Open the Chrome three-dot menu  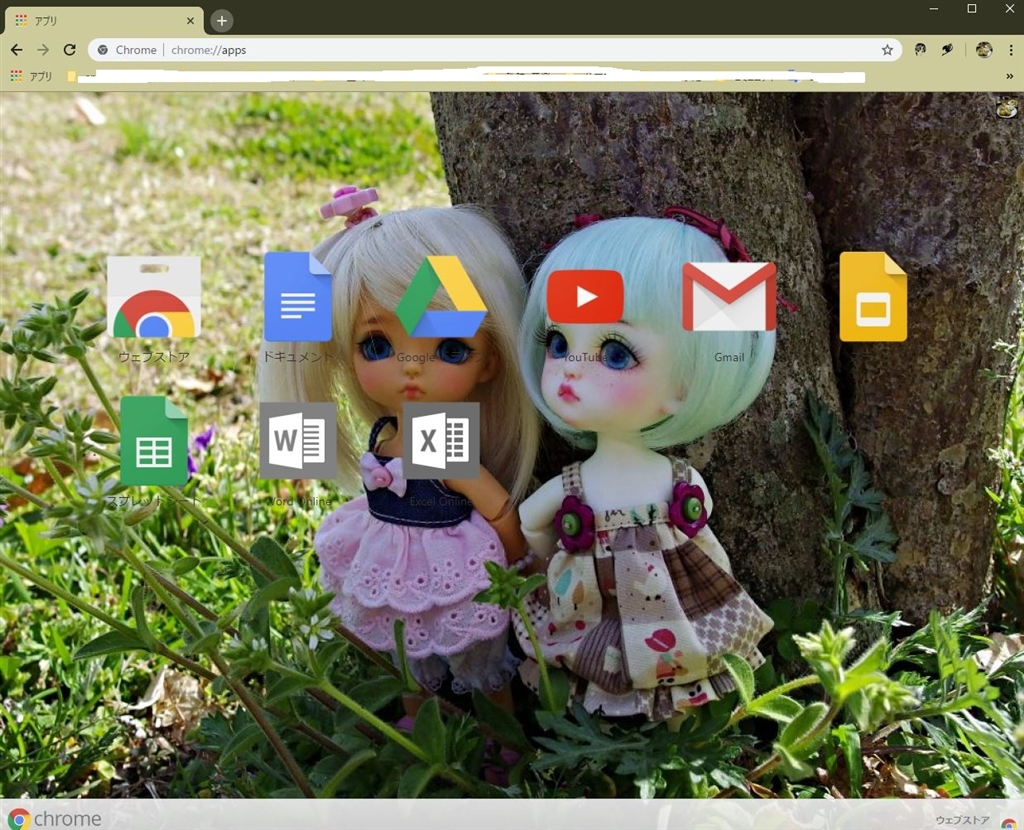pos(1010,50)
